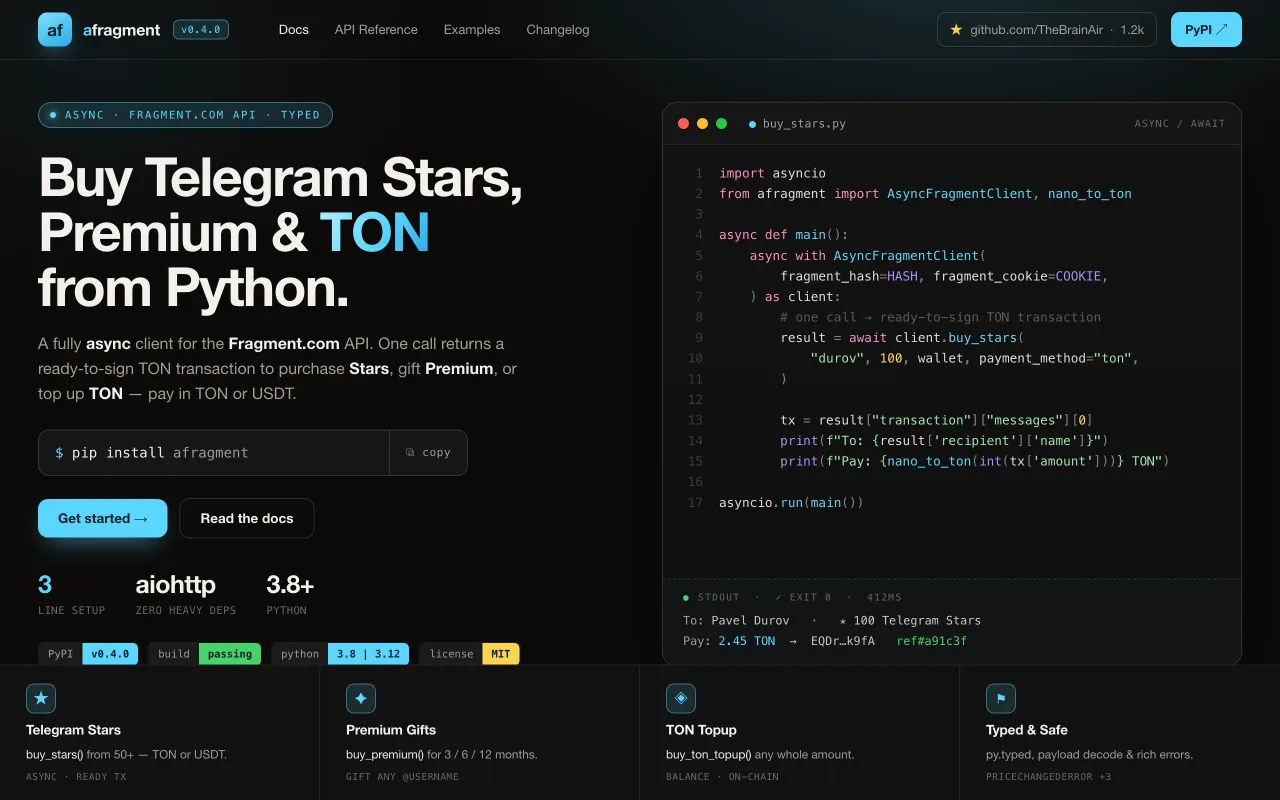Click the build passing badge
Screen dimensions: 1280x800
pyautogui.click(x=204, y=654)
